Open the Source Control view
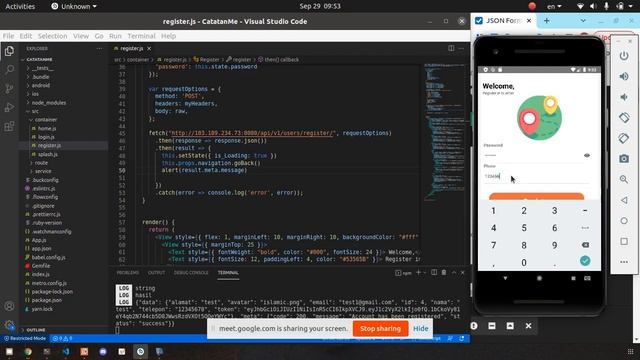This screenshot has height=360, width=640. 9,89
